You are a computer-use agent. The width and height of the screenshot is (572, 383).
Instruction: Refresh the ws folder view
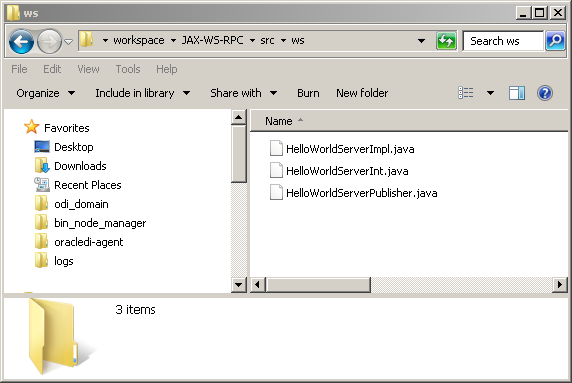click(x=446, y=40)
